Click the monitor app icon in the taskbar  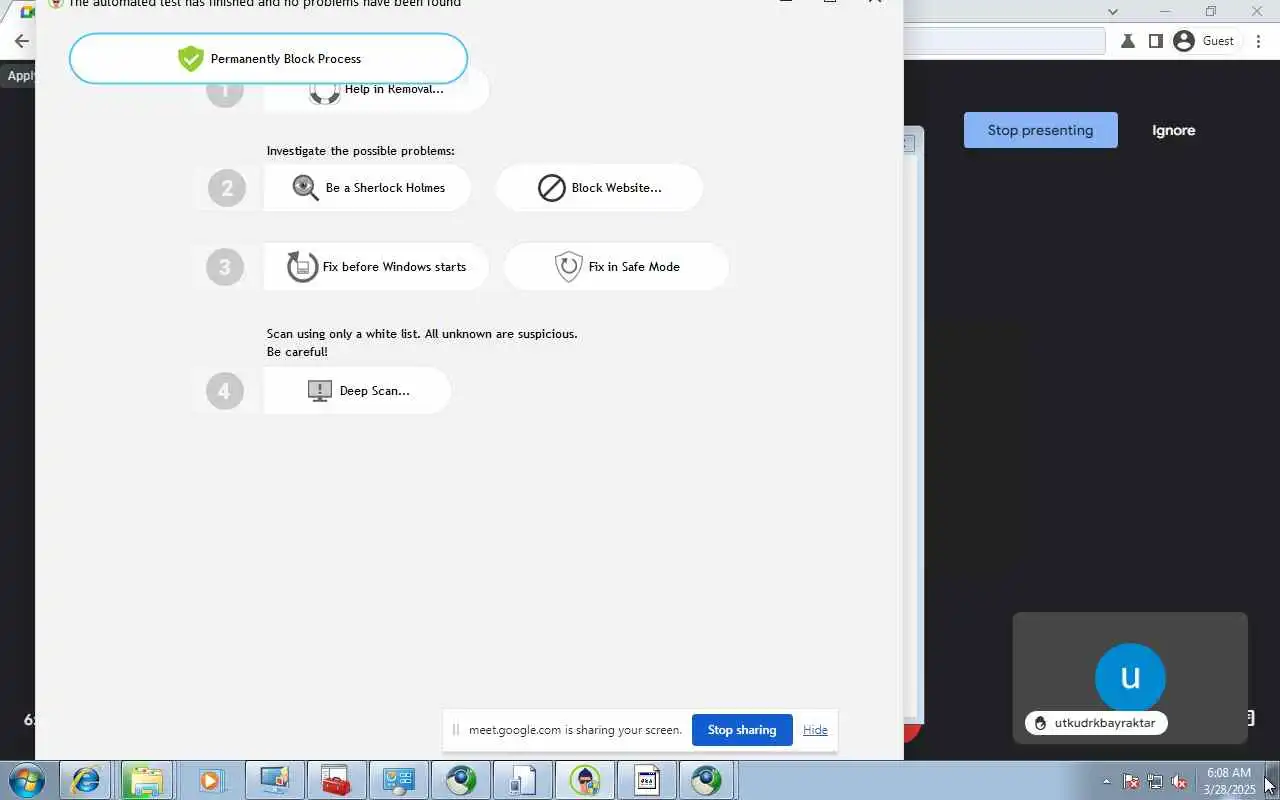pyautogui.click(x=273, y=780)
